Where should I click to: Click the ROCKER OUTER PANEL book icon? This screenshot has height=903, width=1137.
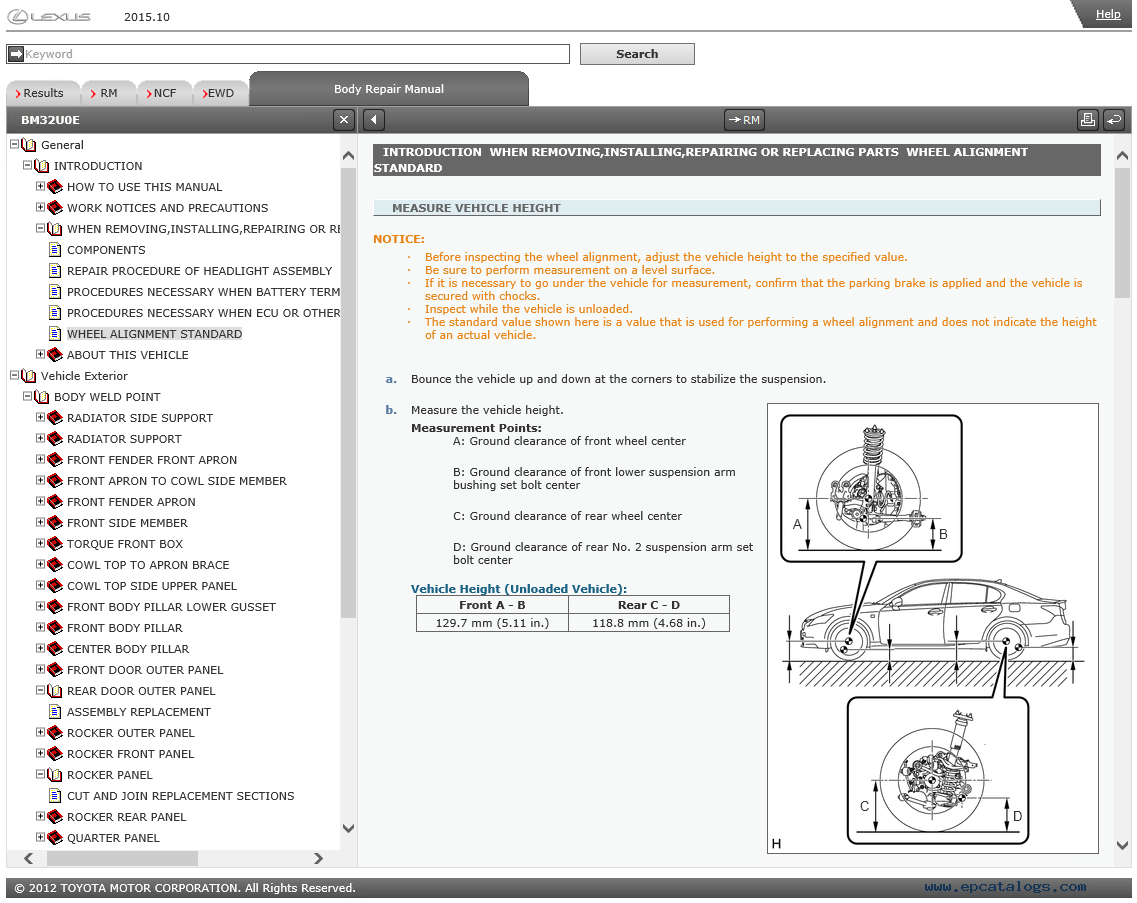[54, 733]
